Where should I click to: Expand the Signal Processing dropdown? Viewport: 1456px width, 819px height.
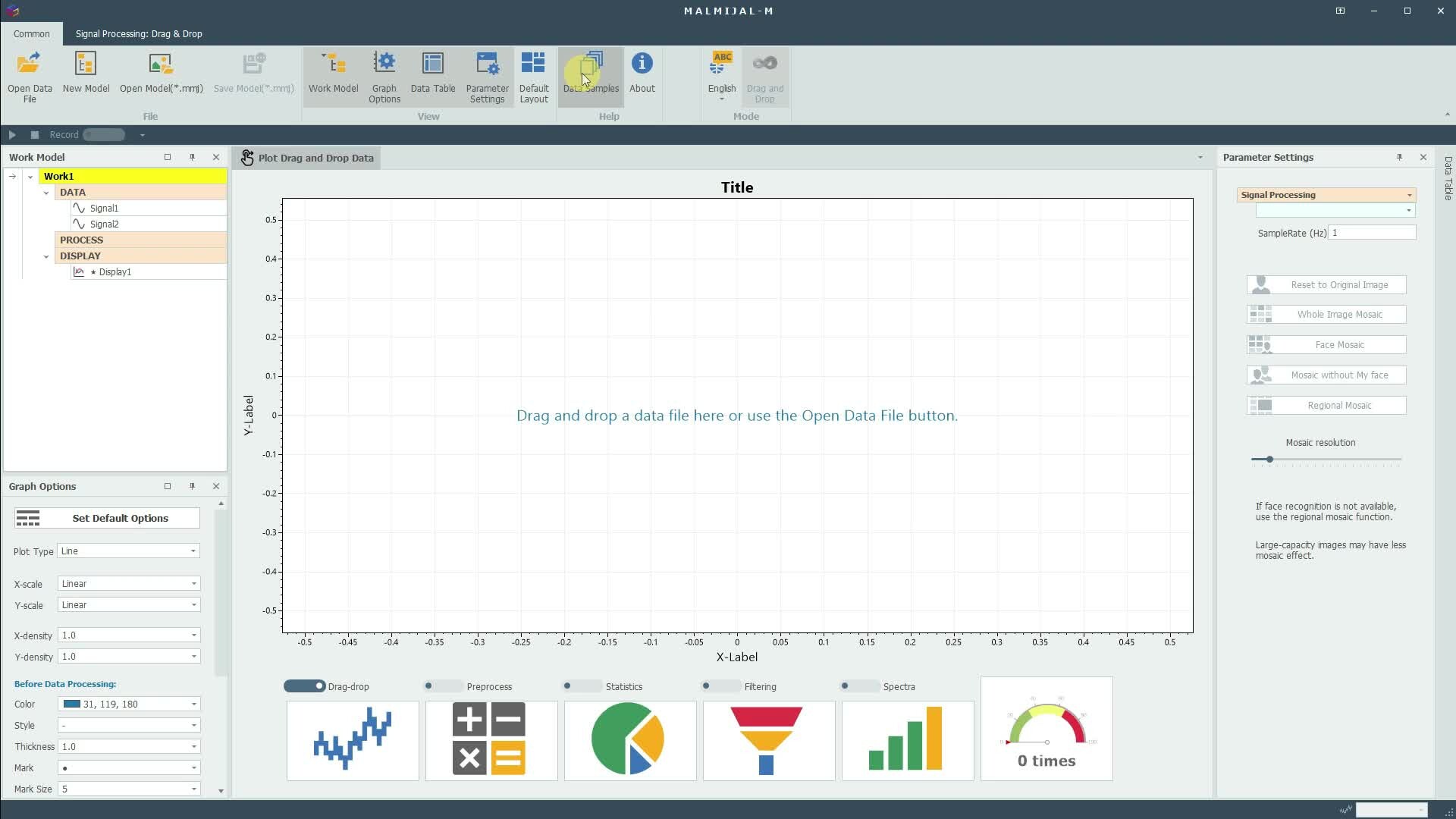(x=1326, y=195)
